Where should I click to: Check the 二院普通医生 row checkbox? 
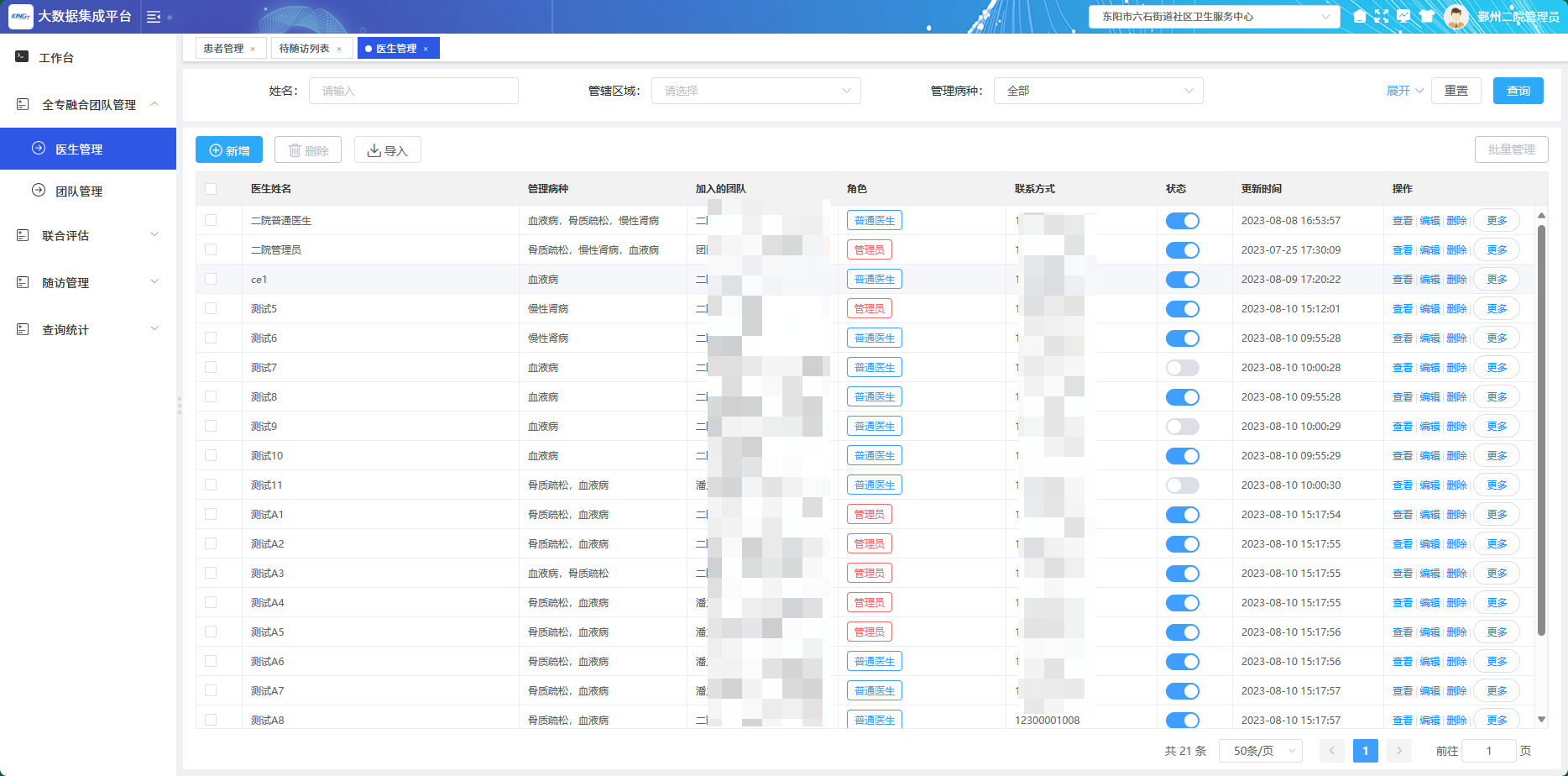tap(211, 220)
